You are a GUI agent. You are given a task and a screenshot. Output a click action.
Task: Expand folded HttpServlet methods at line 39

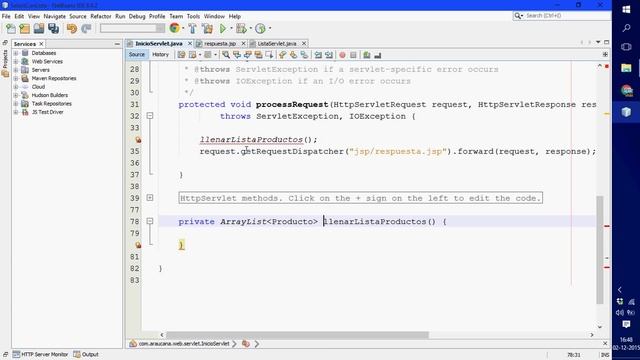click(150, 198)
